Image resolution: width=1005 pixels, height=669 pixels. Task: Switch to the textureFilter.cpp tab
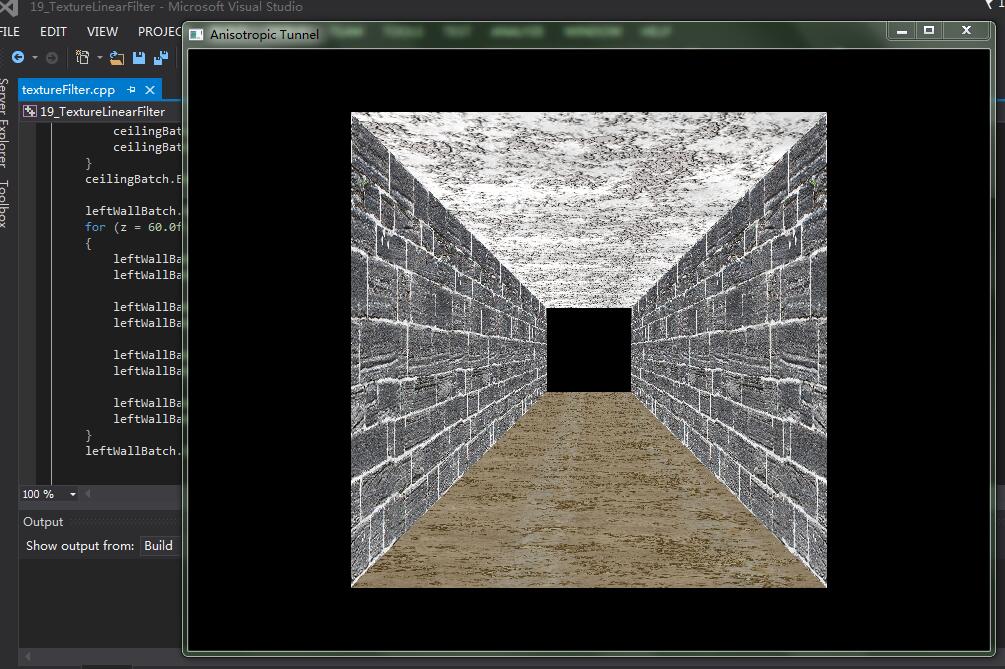(68, 90)
